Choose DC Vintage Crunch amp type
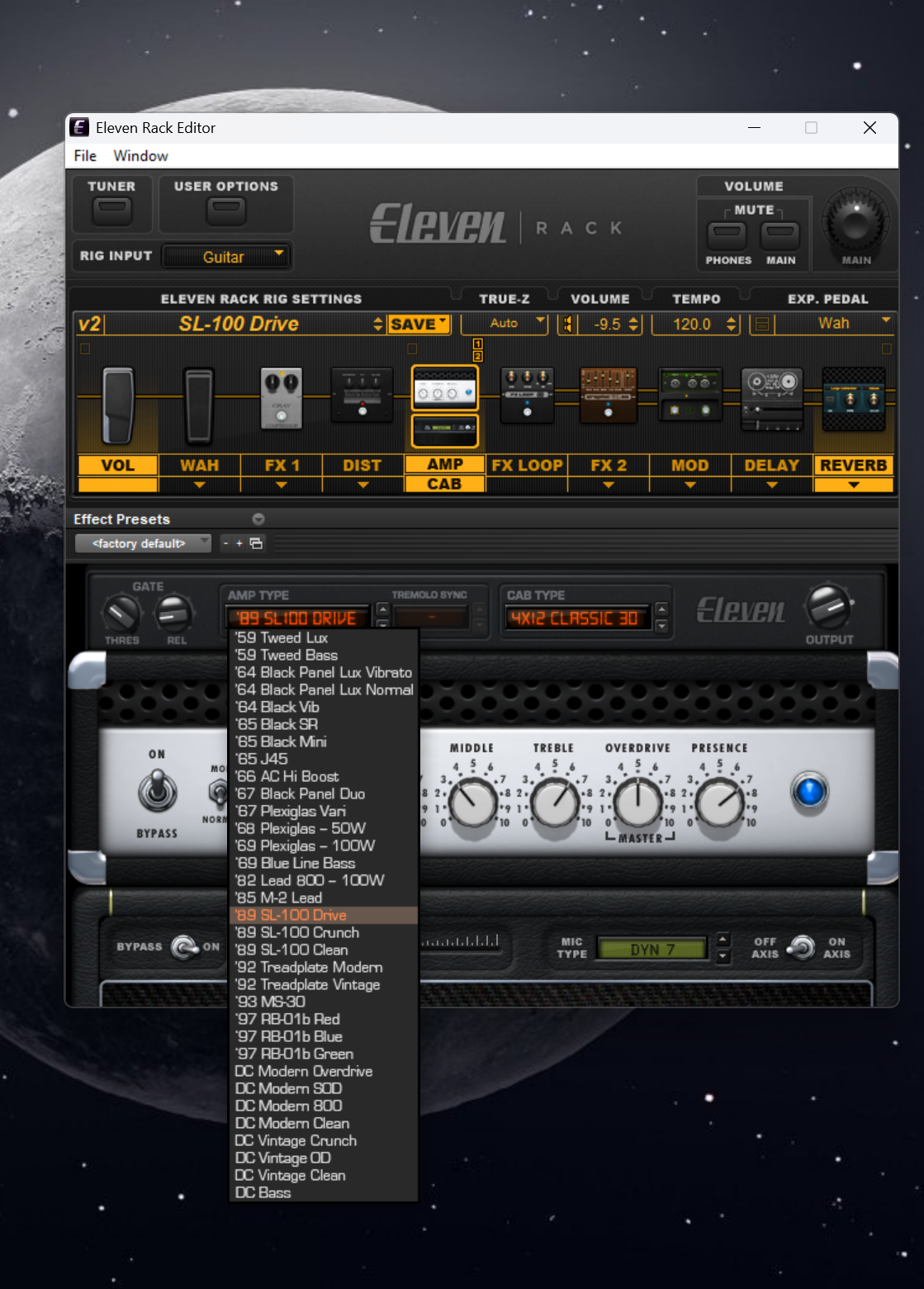This screenshot has width=924, height=1289. click(323, 1140)
